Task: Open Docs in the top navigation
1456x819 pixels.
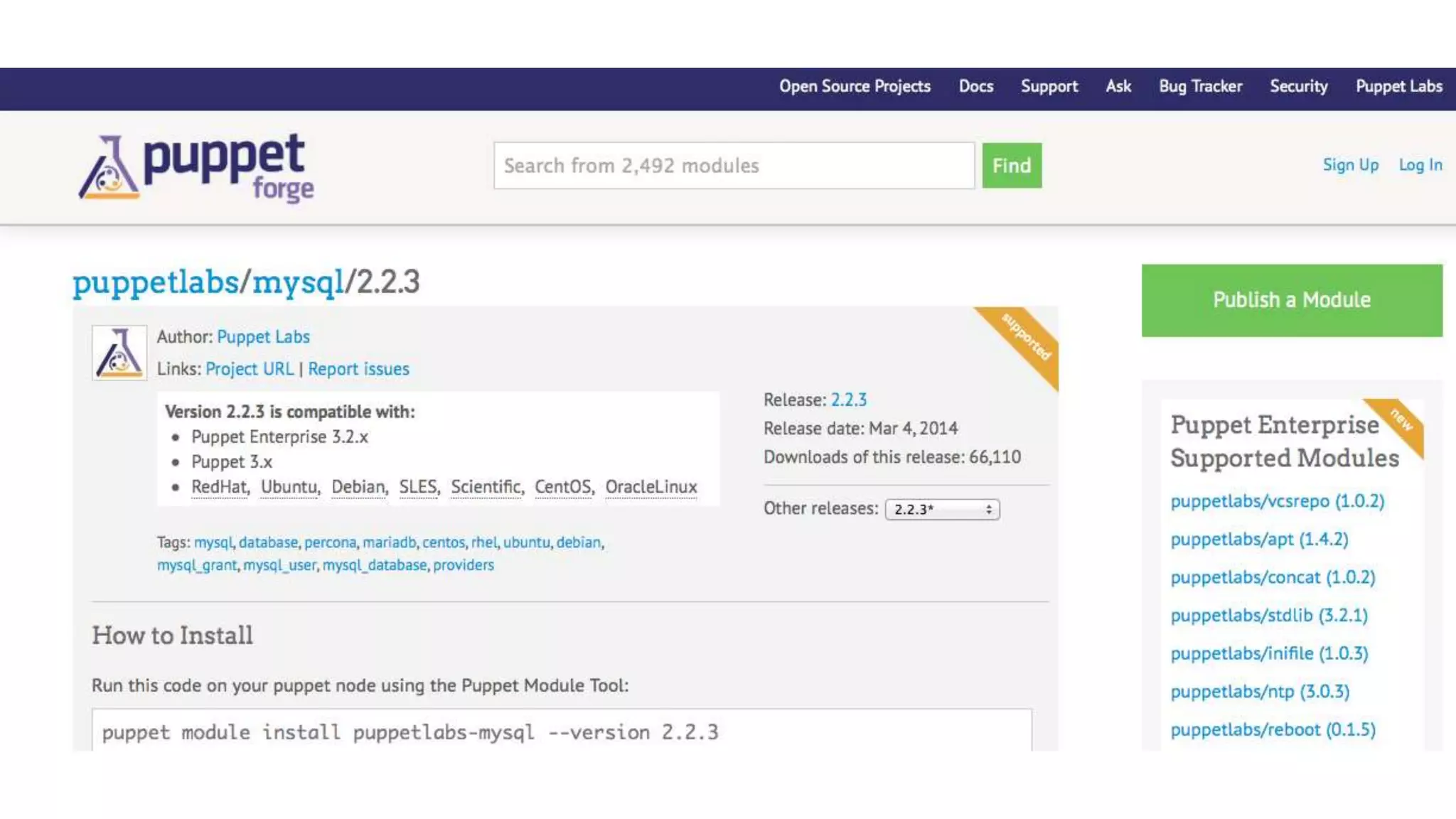Action: click(x=975, y=87)
